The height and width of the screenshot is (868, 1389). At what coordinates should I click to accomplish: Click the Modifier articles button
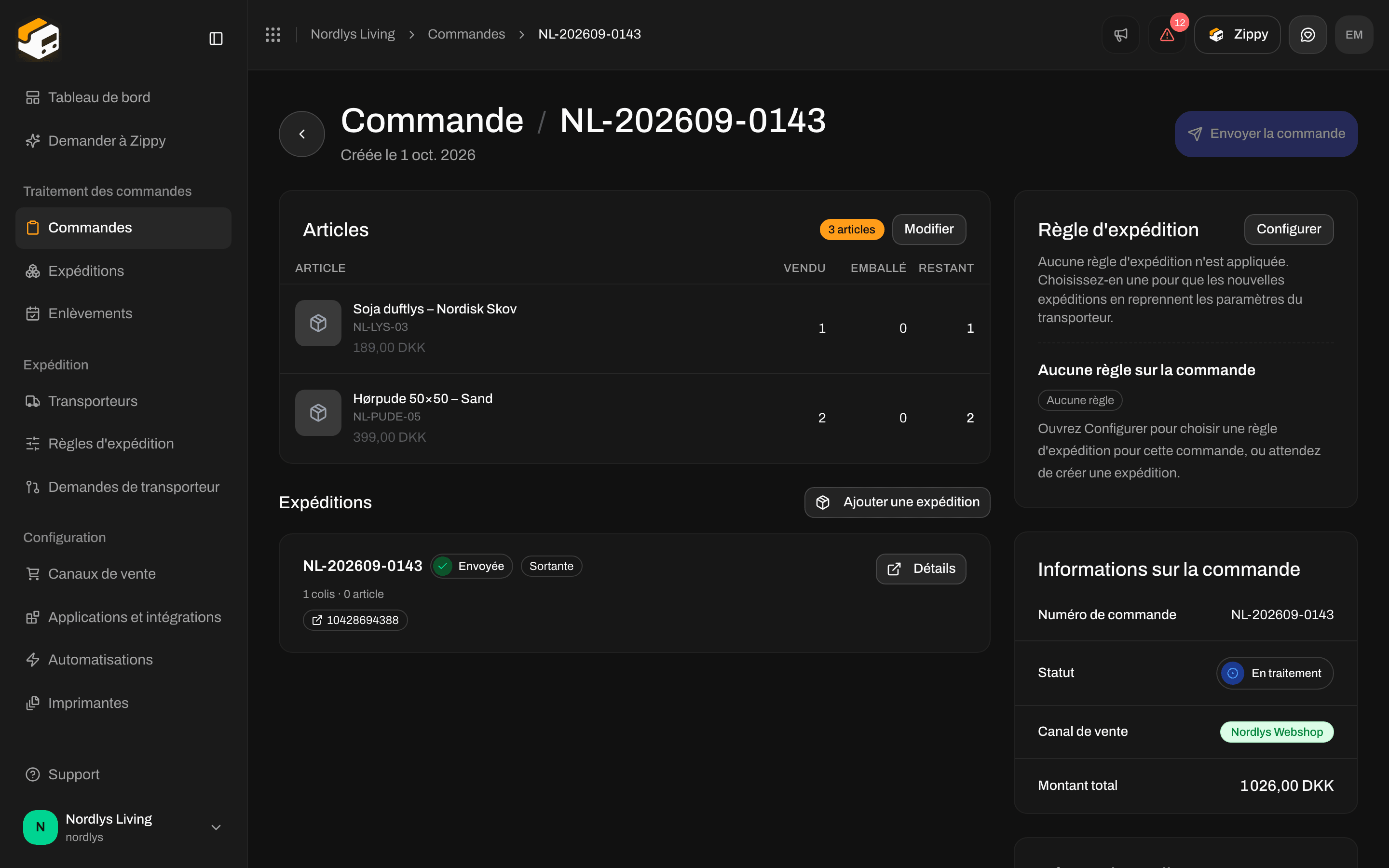click(x=929, y=229)
